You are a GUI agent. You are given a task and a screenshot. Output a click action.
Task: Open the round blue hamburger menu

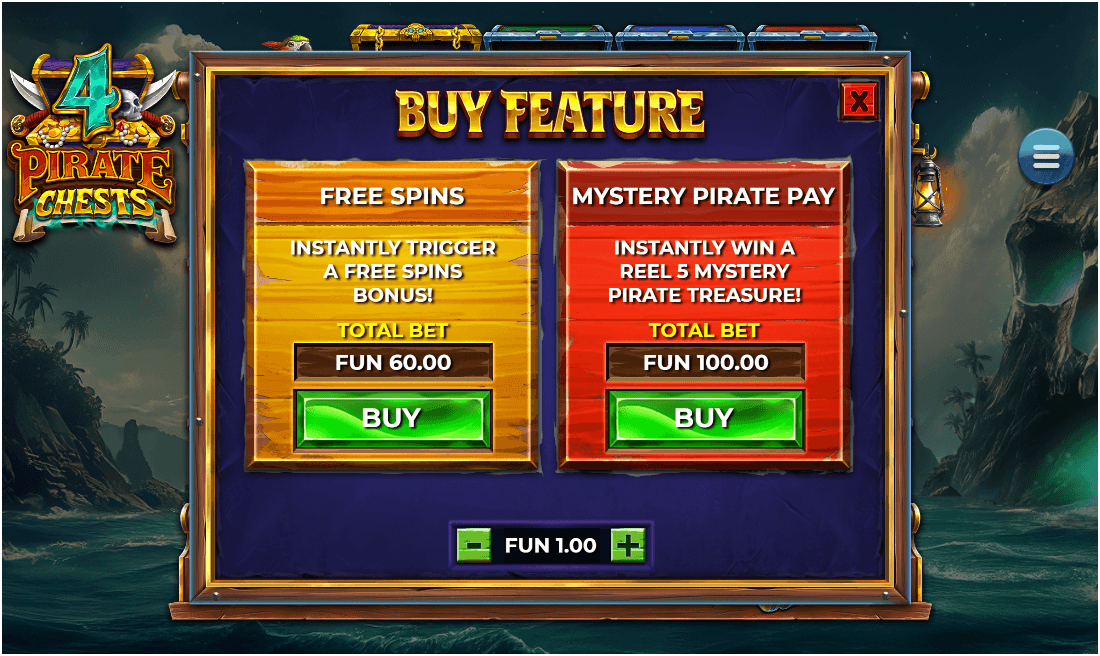(x=1045, y=156)
